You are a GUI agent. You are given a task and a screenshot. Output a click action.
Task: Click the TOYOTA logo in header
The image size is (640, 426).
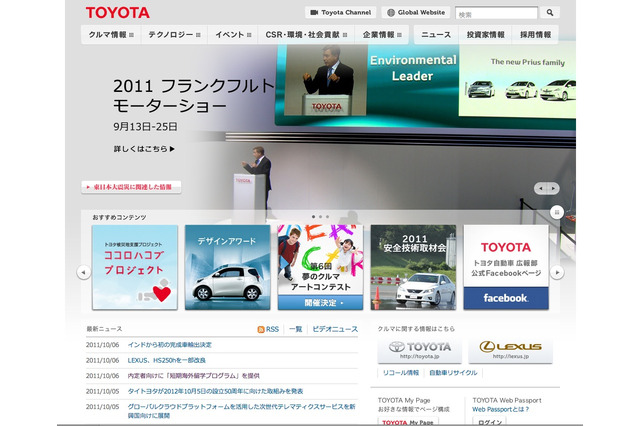tap(118, 13)
